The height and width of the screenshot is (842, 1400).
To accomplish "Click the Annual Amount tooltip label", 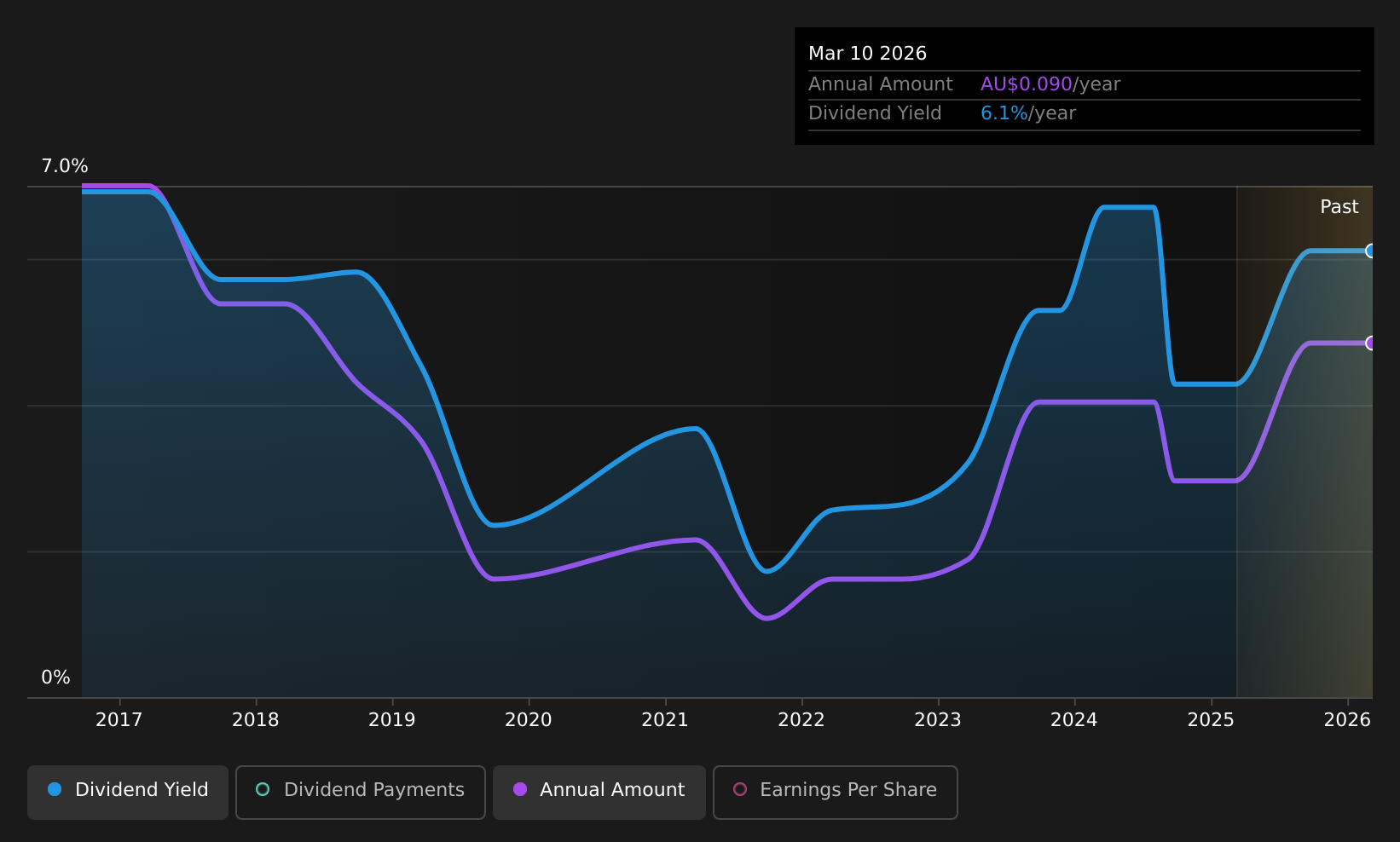I will point(880,84).
